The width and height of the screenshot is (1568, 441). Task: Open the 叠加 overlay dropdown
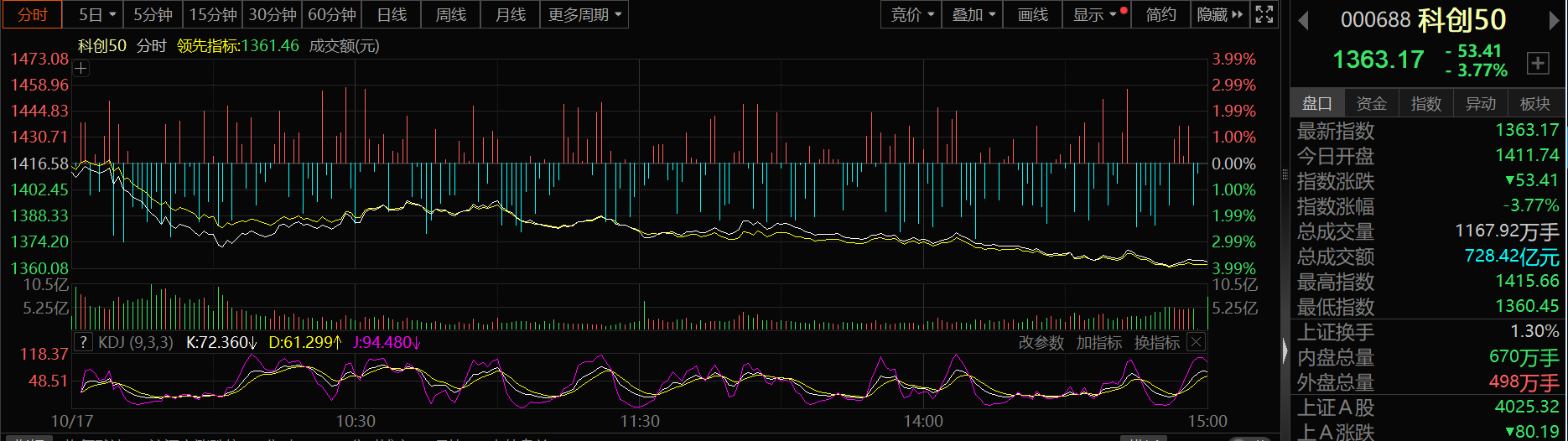(x=973, y=14)
